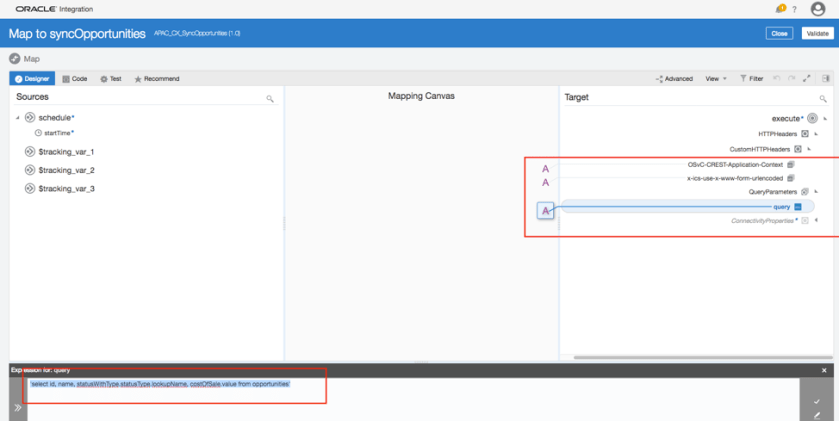Image resolution: width=839 pixels, height=421 pixels.
Task: Close the expression editor panel
Action: tap(824, 370)
